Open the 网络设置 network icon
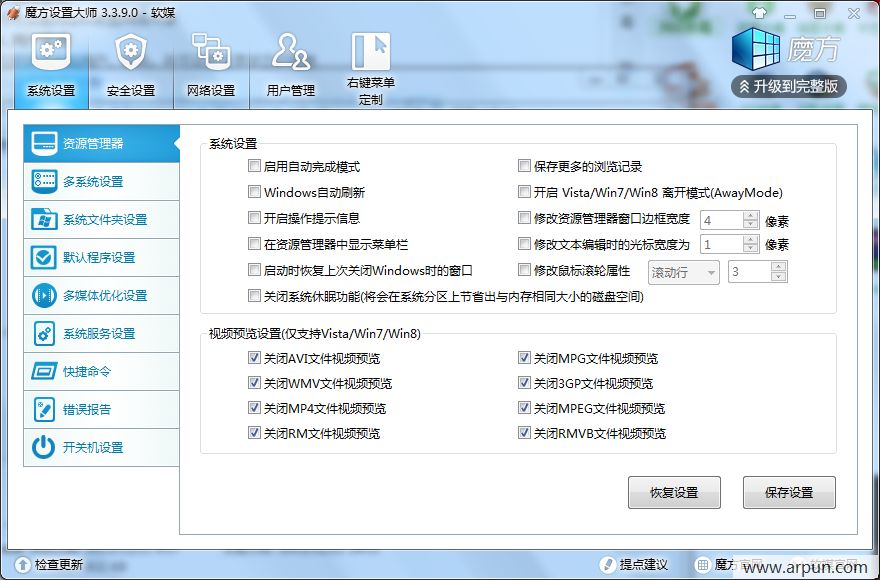The height and width of the screenshot is (580, 880). [x=211, y=51]
